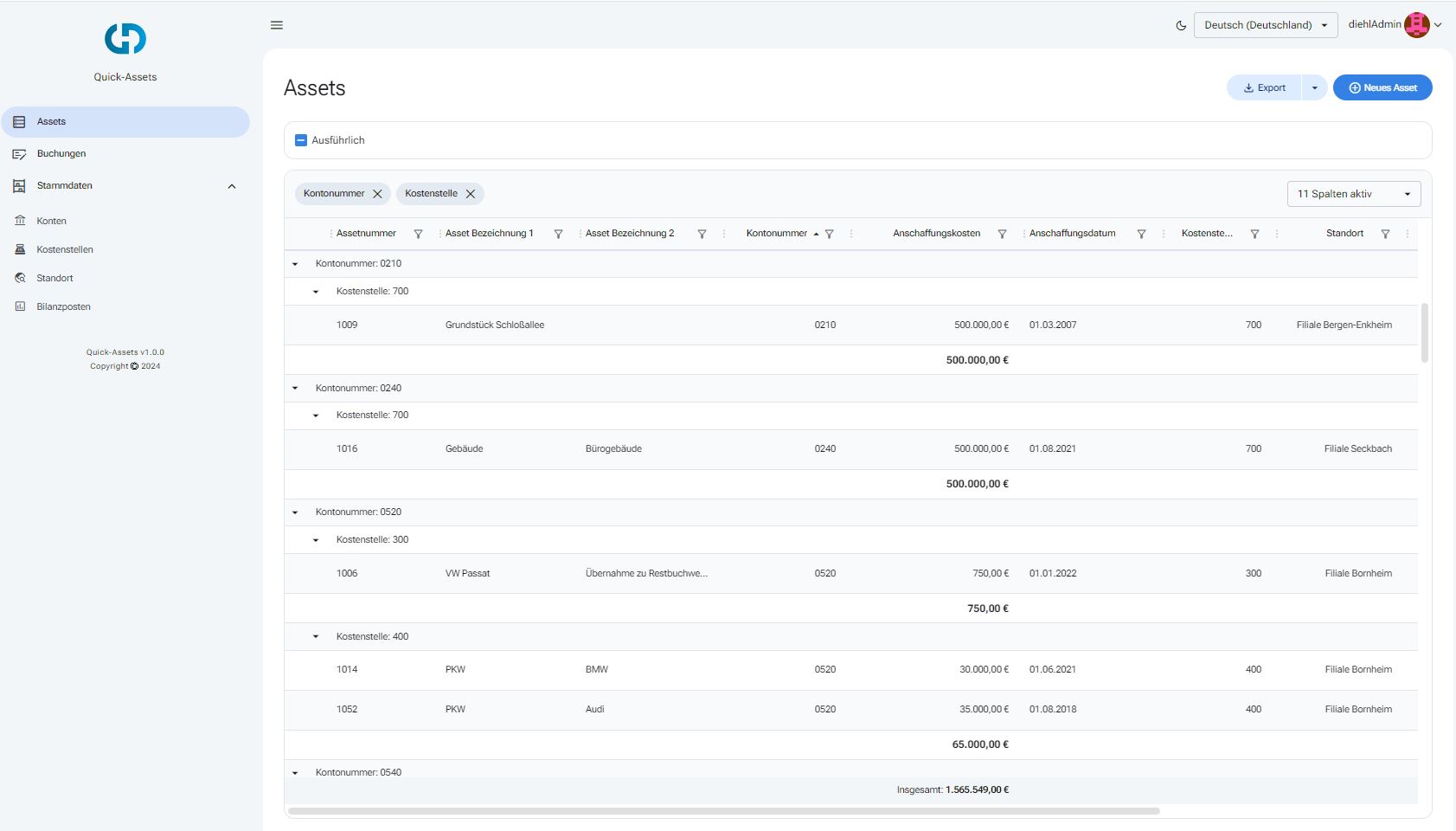
Task: Toggle dark mode moon icon
Action: pyautogui.click(x=1181, y=26)
